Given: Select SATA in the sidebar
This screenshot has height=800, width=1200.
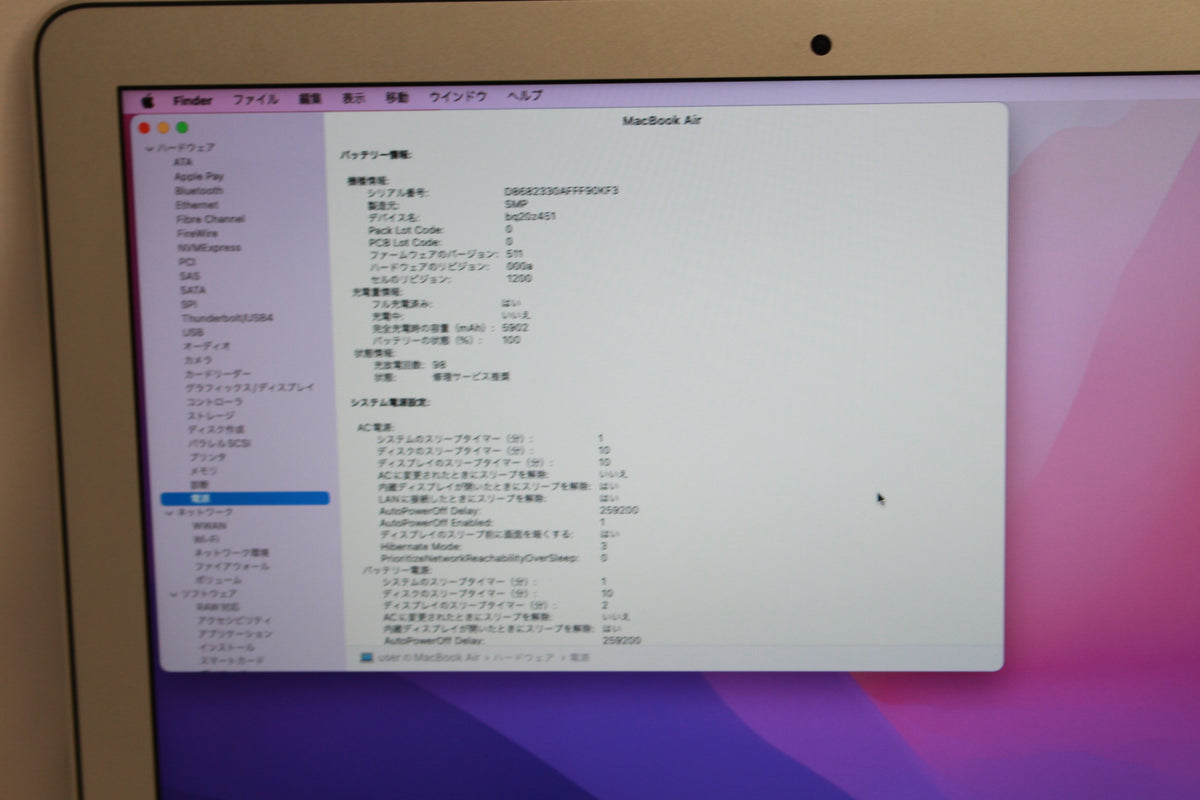Looking at the screenshot, I should [x=193, y=290].
